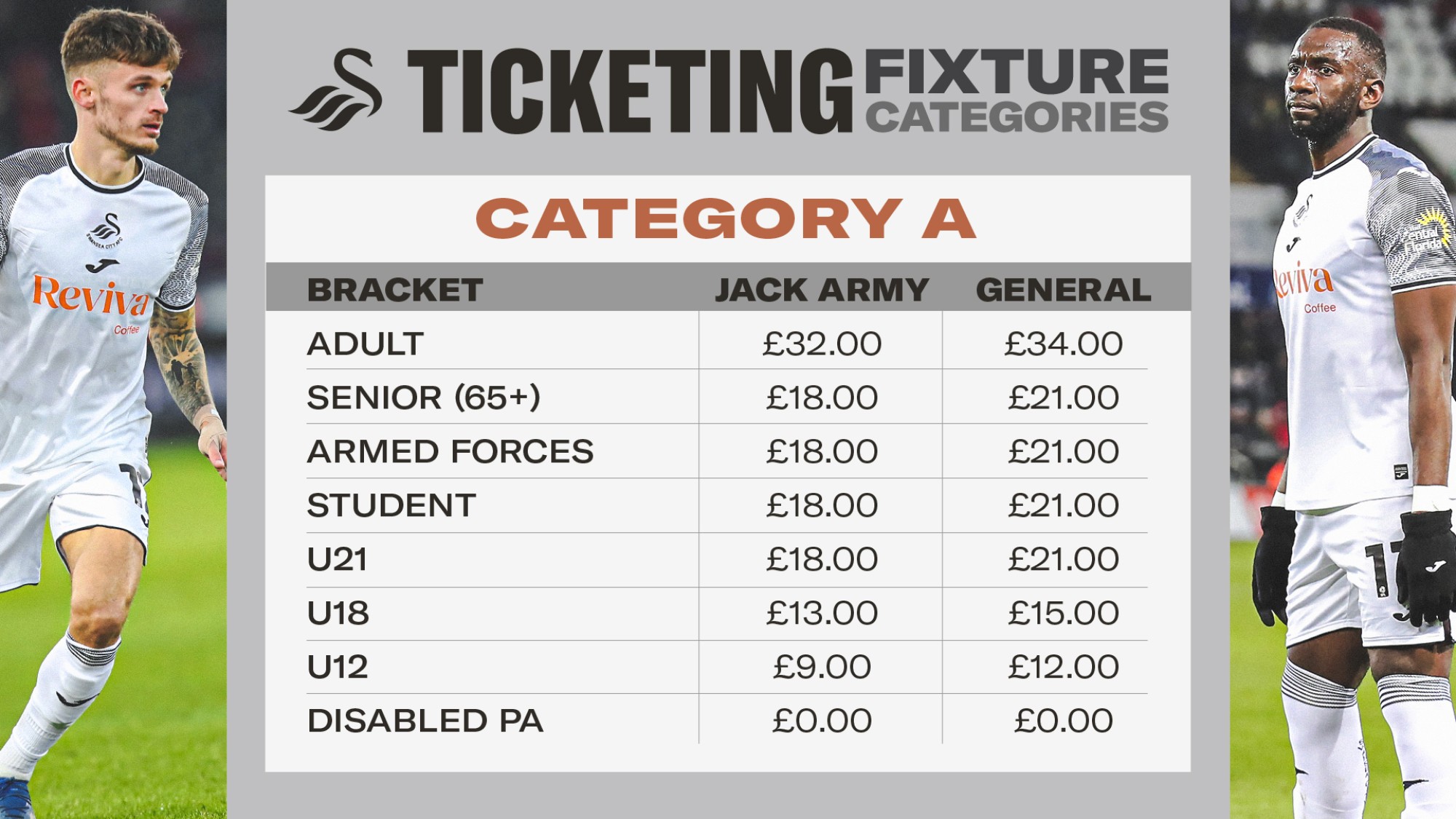Click the JACK ARMY column header
The height and width of the screenshot is (819, 1456).
coord(821,290)
